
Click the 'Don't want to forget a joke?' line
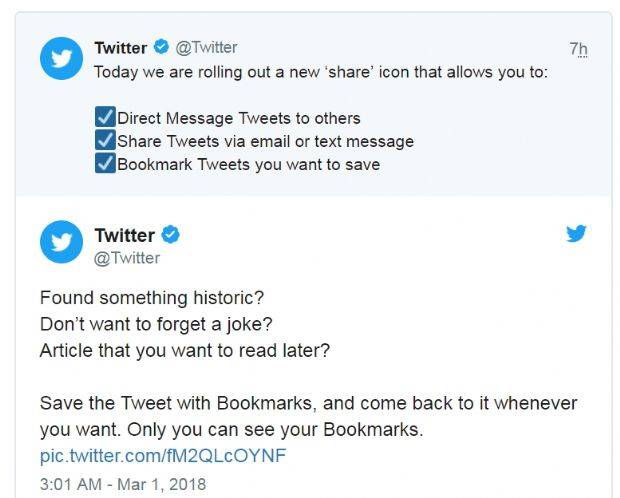[156, 324]
